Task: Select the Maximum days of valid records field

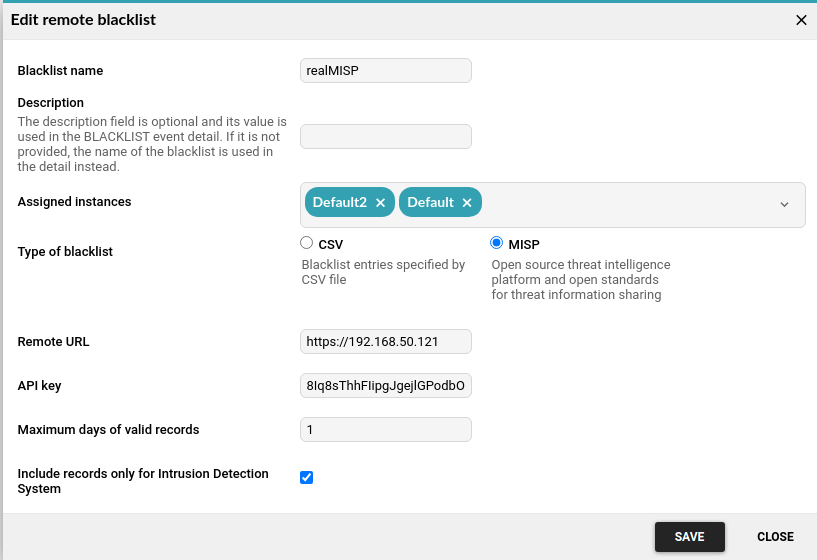Action: [386, 430]
